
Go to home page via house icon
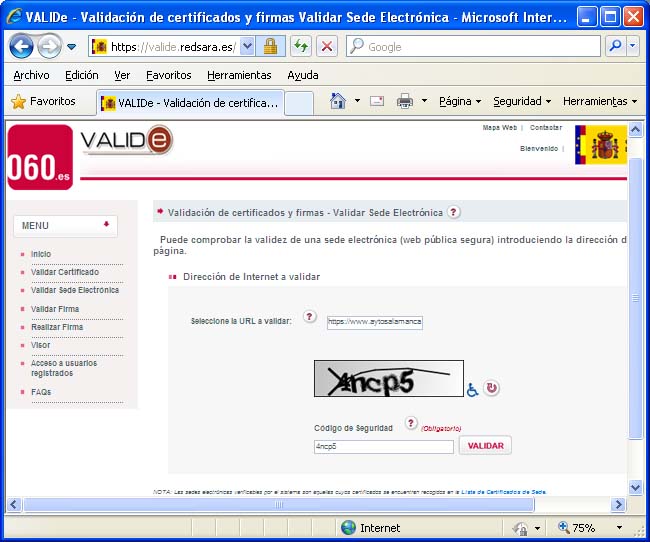337,101
